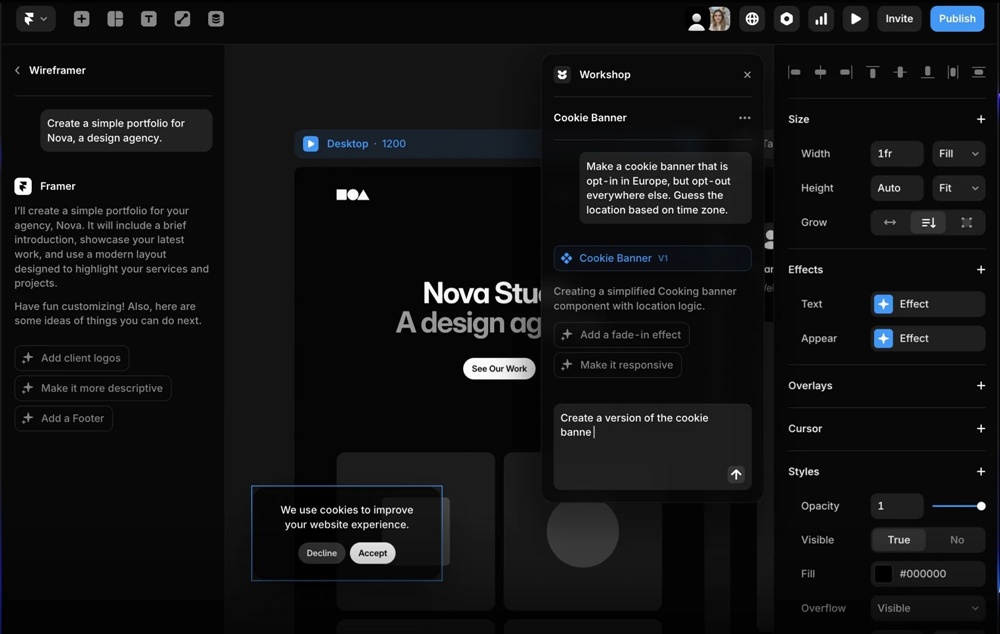Click the Preview play button
This screenshot has height=634, width=1000.
(x=856, y=18)
